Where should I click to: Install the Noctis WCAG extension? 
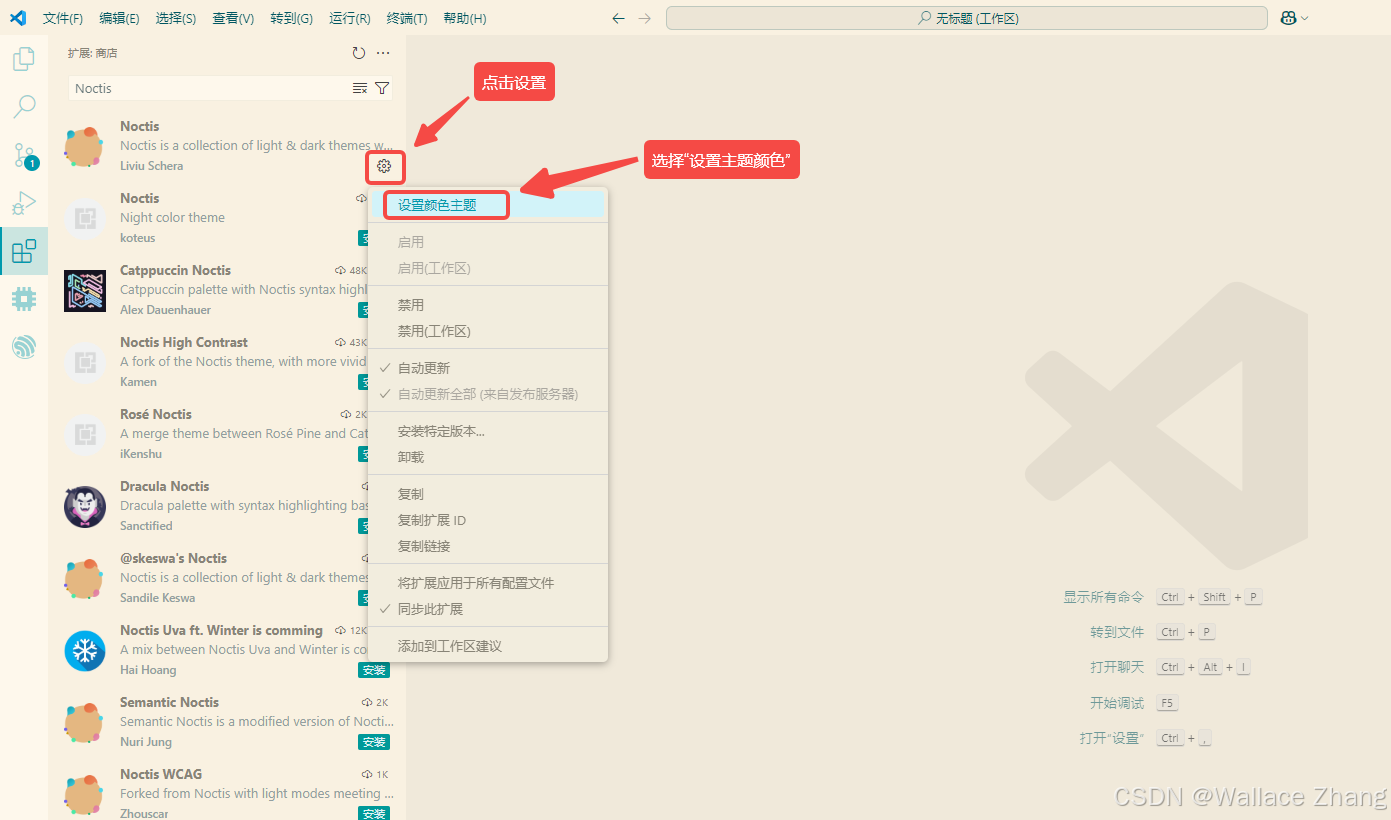(374, 814)
